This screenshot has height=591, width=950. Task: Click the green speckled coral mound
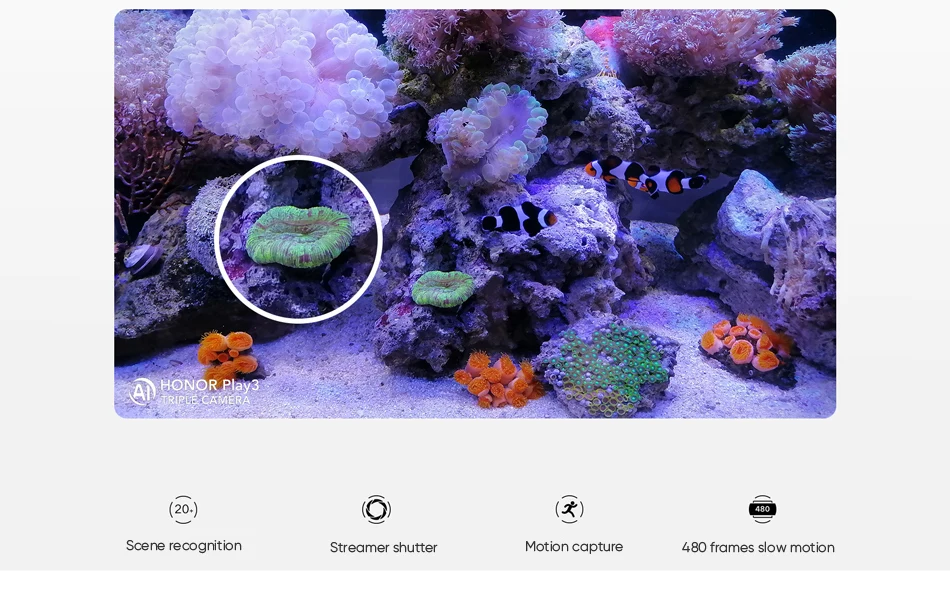tap(606, 369)
